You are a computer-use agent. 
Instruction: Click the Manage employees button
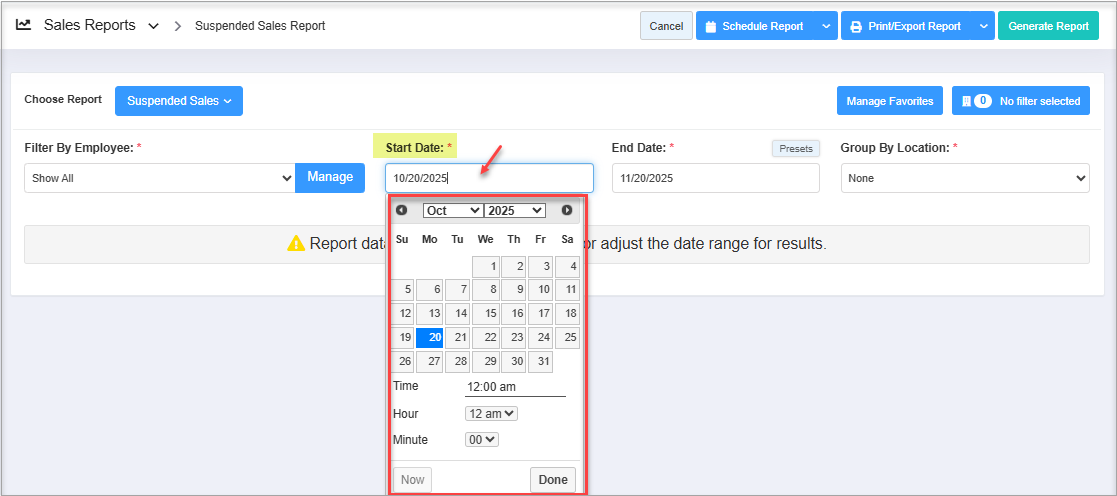tap(330, 177)
